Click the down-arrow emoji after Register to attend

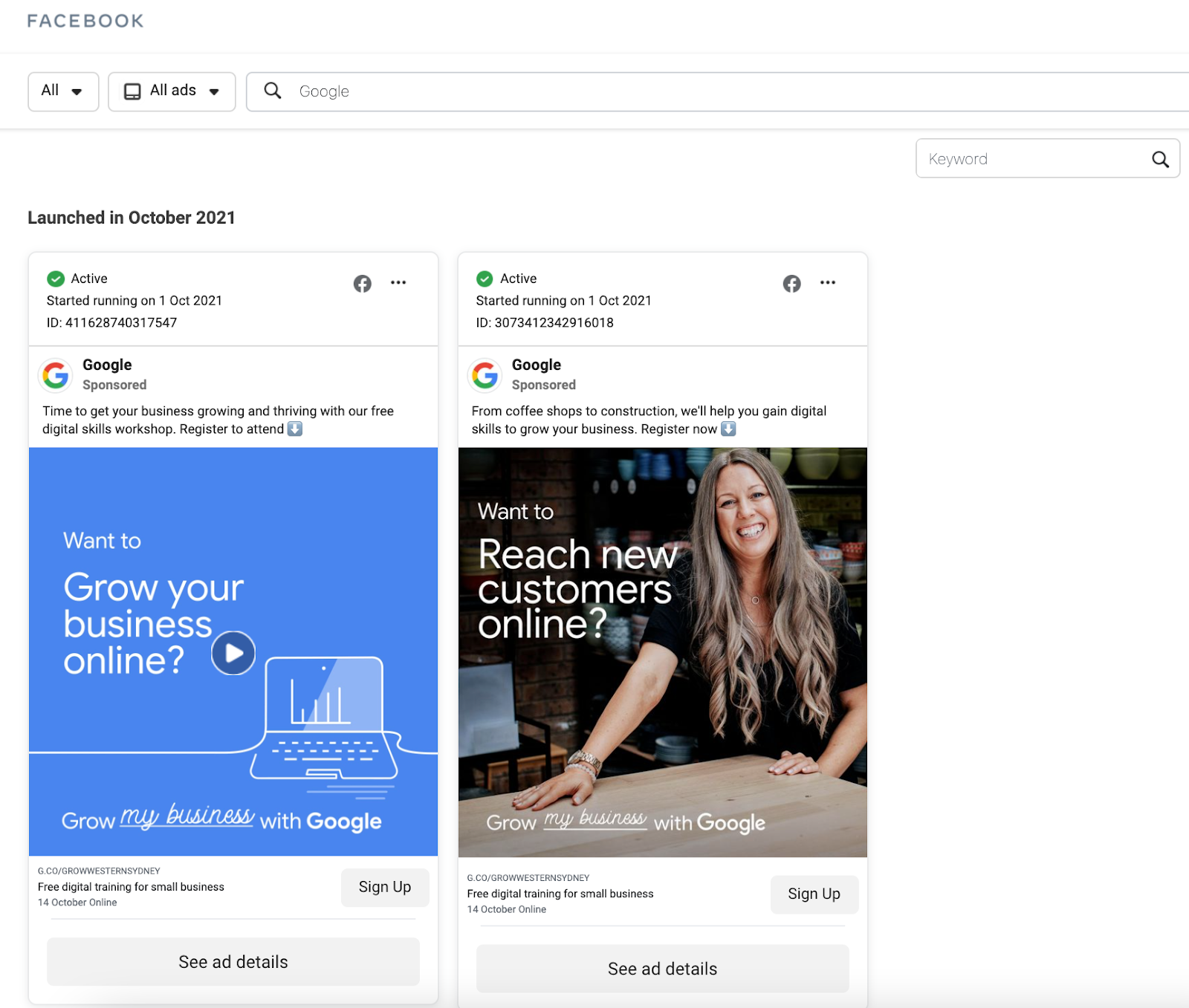pyautogui.click(x=295, y=429)
